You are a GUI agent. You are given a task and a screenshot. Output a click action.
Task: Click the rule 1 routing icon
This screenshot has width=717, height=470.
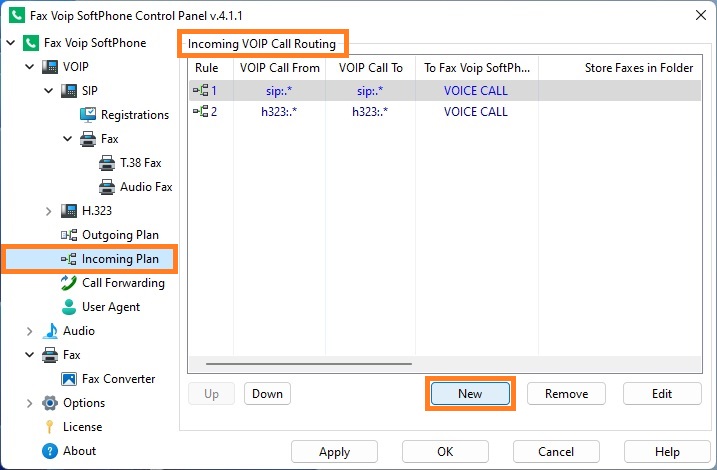coord(201,90)
